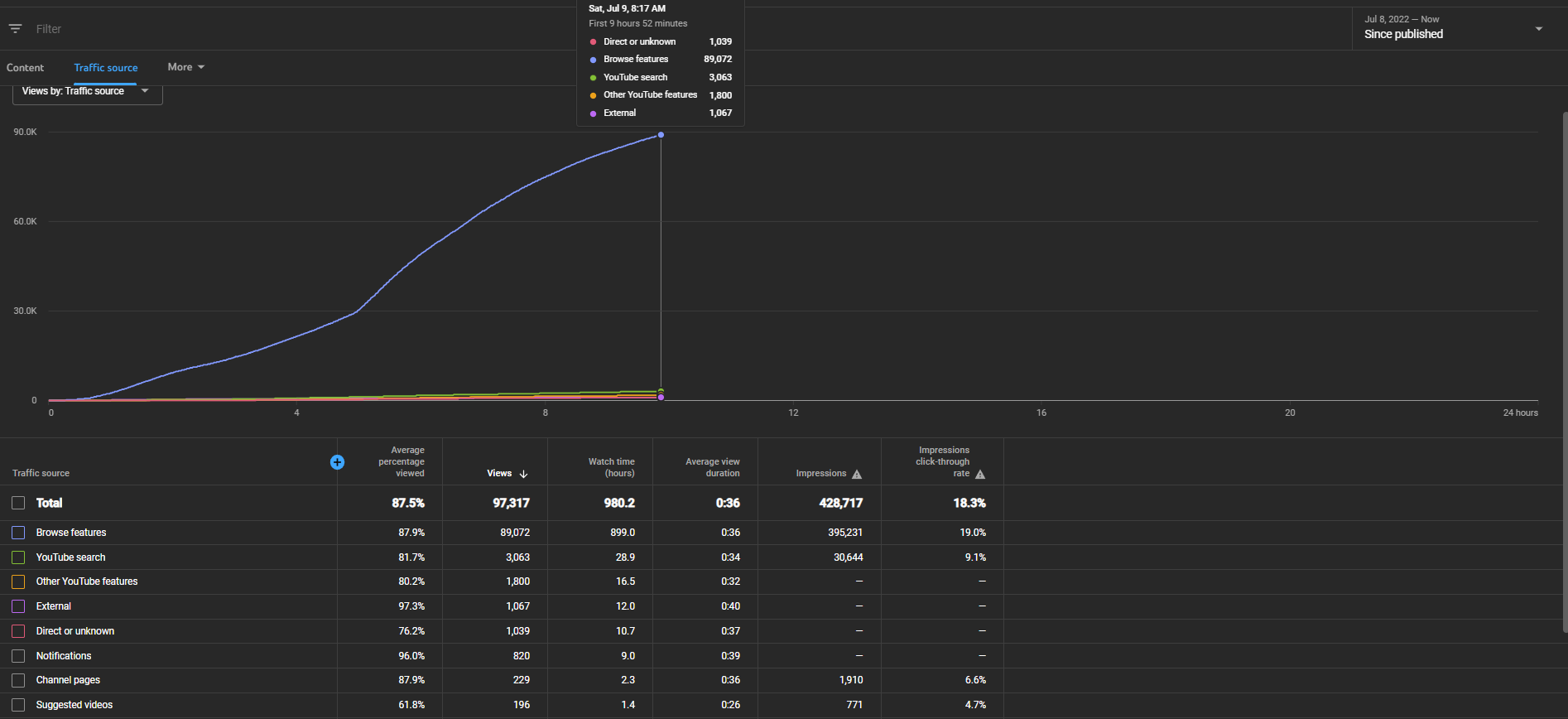Screen dimensions: 1568x719
Task: Click the click-through rate warning triangle
Action: pos(980,474)
